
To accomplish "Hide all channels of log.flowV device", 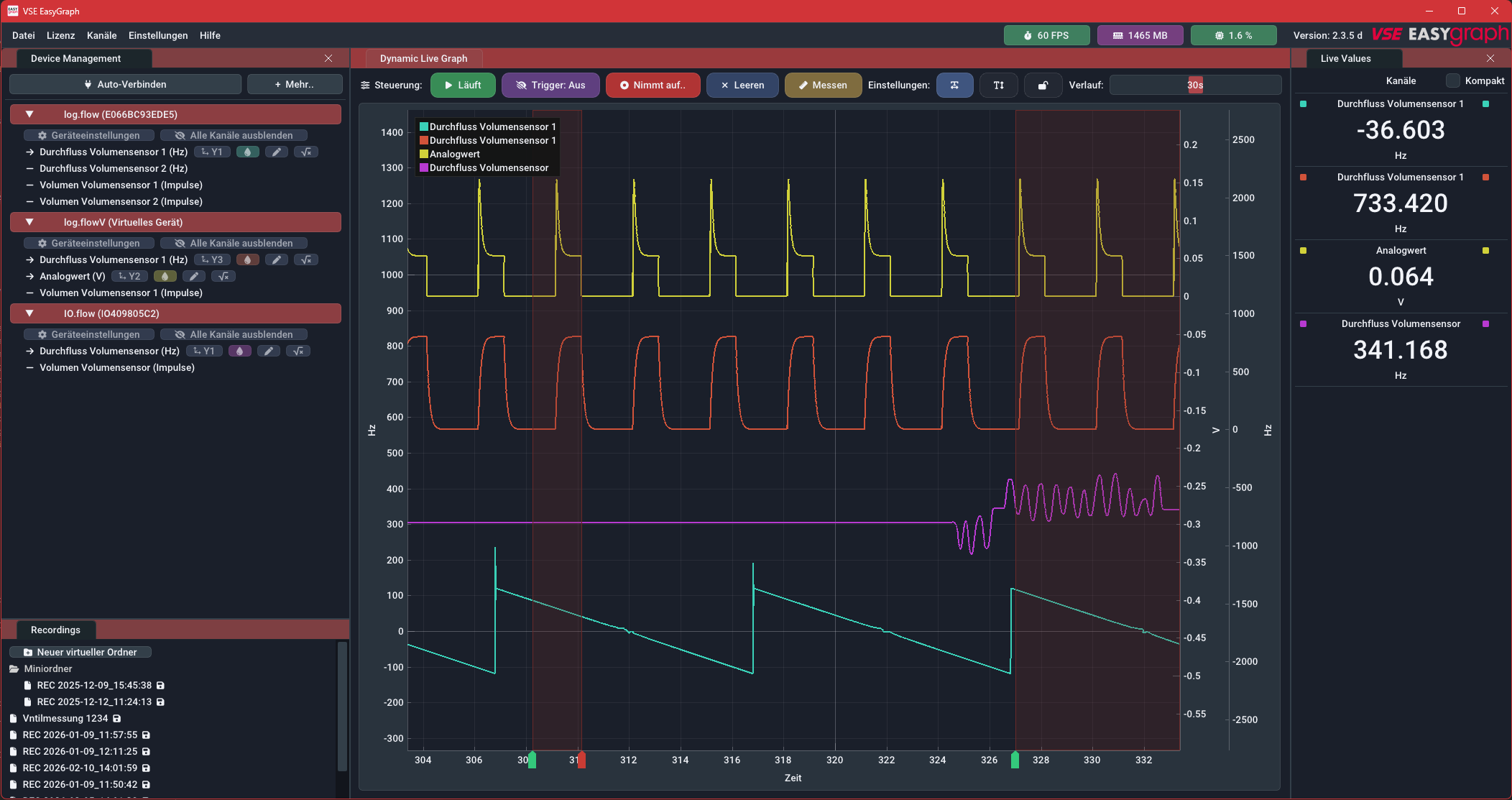I will coord(234,243).
